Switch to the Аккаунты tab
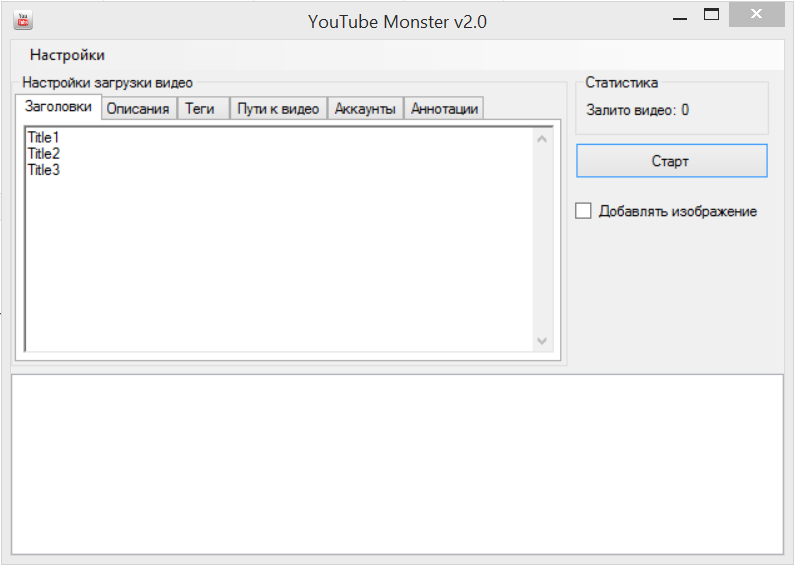This screenshot has width=795, height=567. pos(365,109)
